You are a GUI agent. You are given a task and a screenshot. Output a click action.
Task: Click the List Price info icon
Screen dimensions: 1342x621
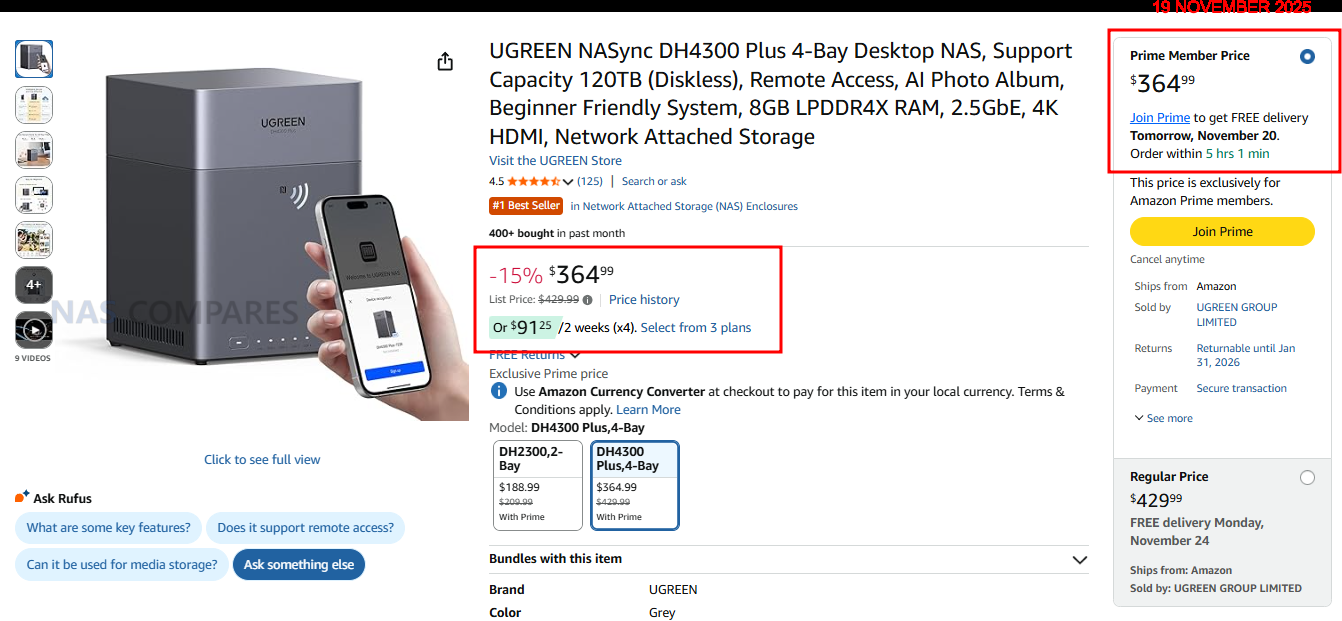click(x=587, y=300)
